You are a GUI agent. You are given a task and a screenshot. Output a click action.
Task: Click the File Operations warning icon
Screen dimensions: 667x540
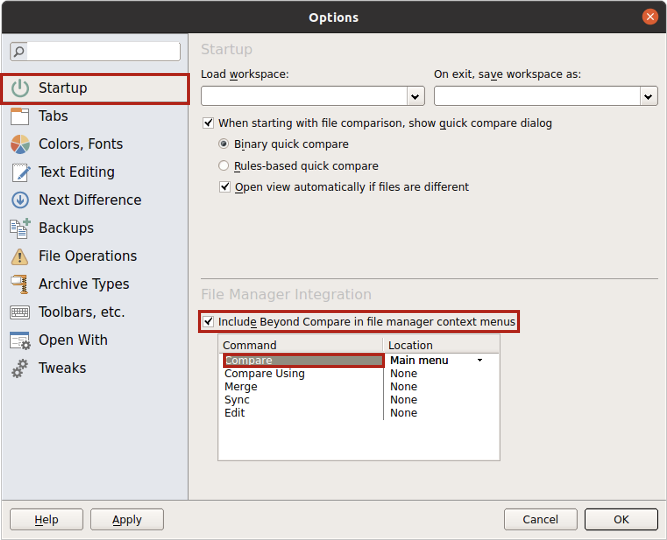(x=20, y=257)
